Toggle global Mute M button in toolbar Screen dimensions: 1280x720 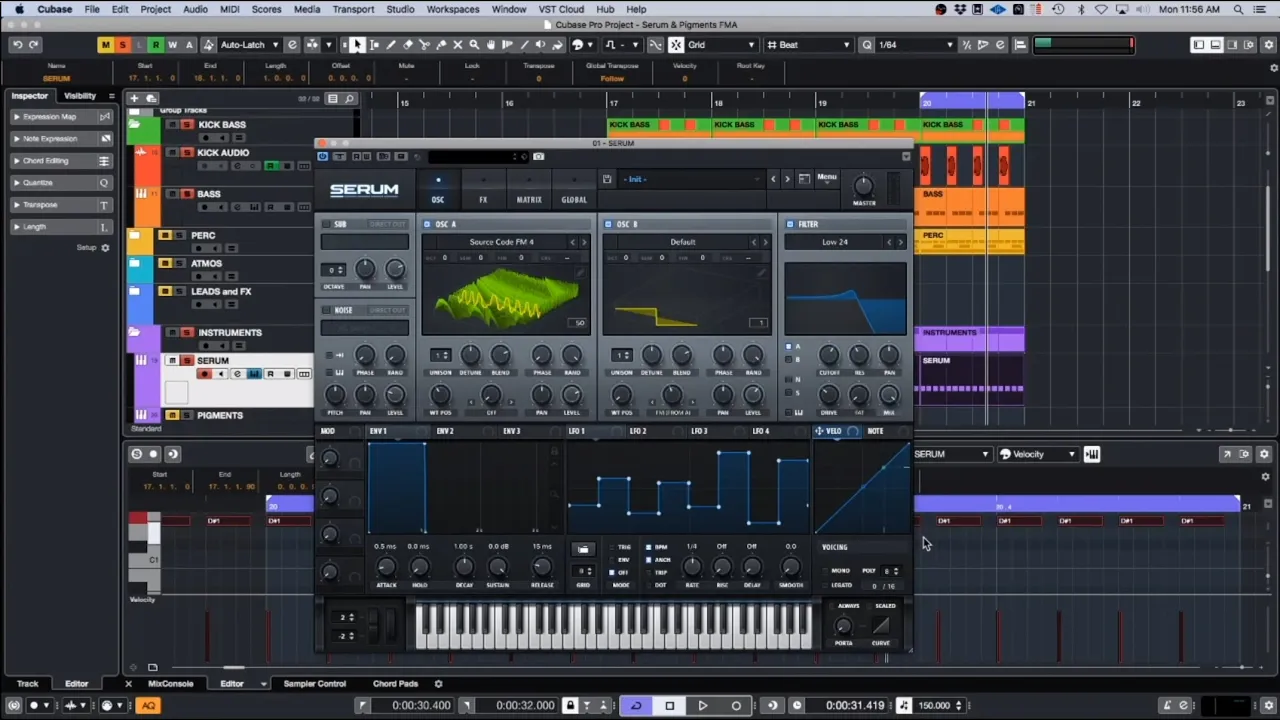(105, 45)
